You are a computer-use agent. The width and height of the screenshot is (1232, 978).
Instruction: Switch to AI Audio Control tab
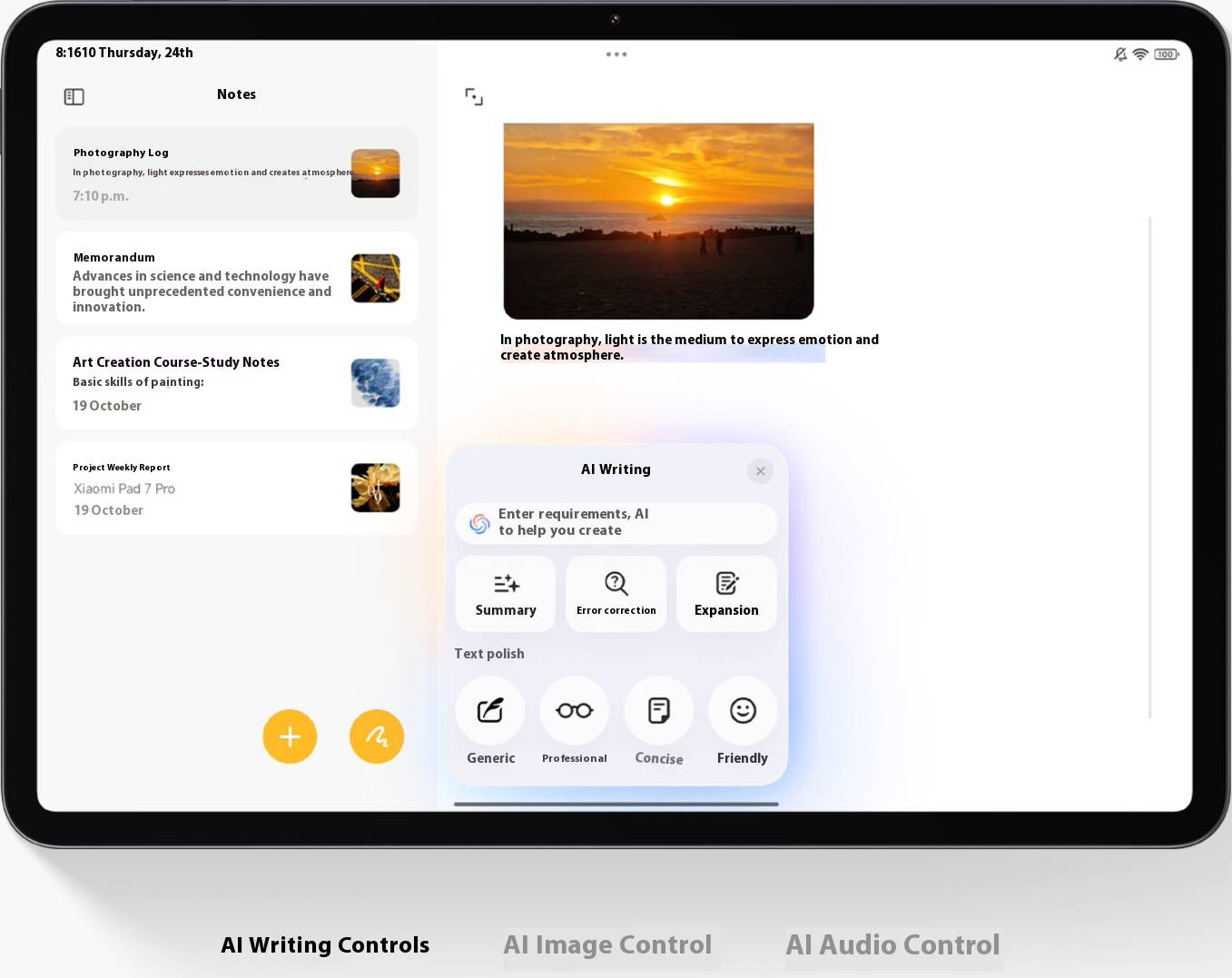892,945
